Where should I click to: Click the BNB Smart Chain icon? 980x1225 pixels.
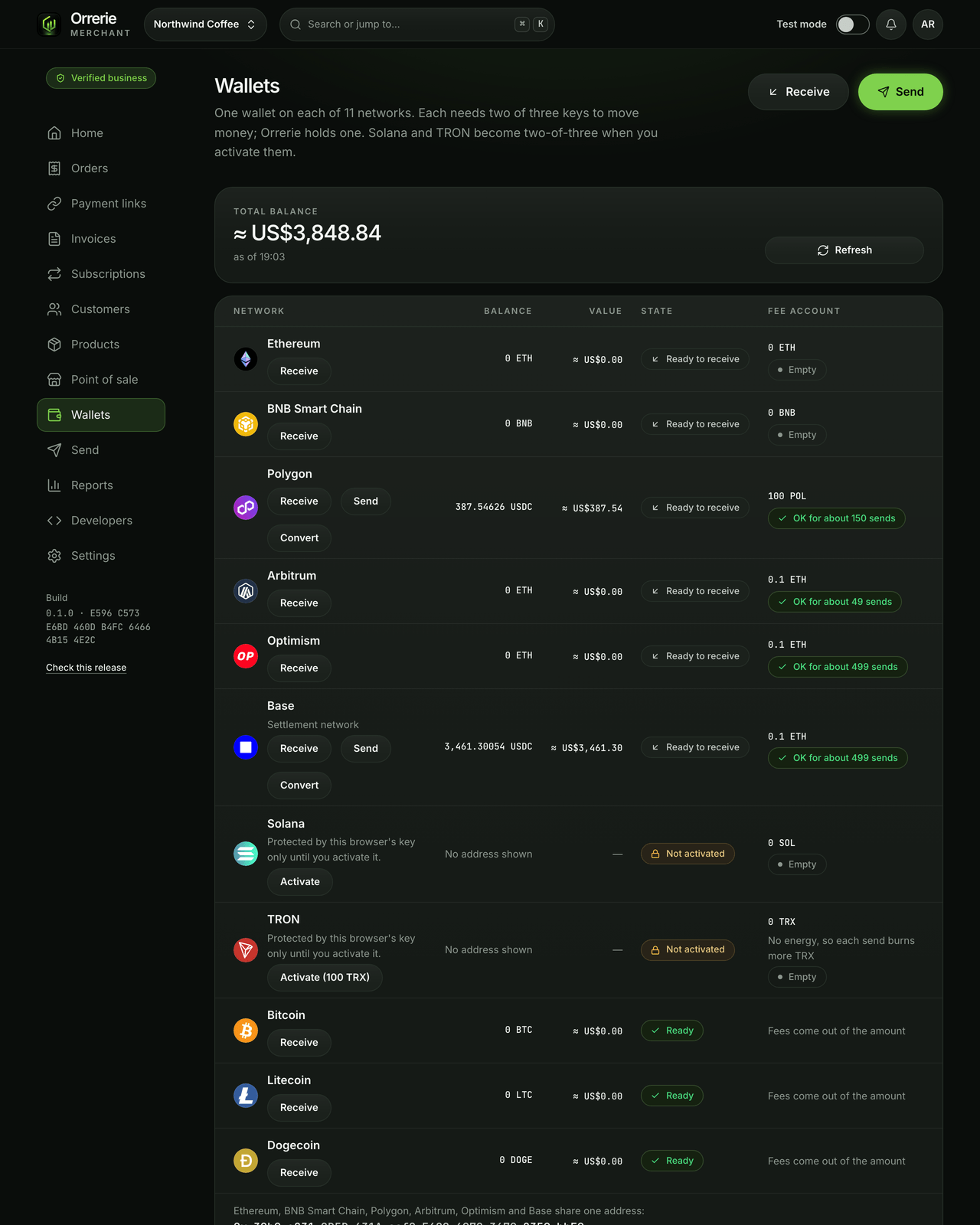coord(246,423)
